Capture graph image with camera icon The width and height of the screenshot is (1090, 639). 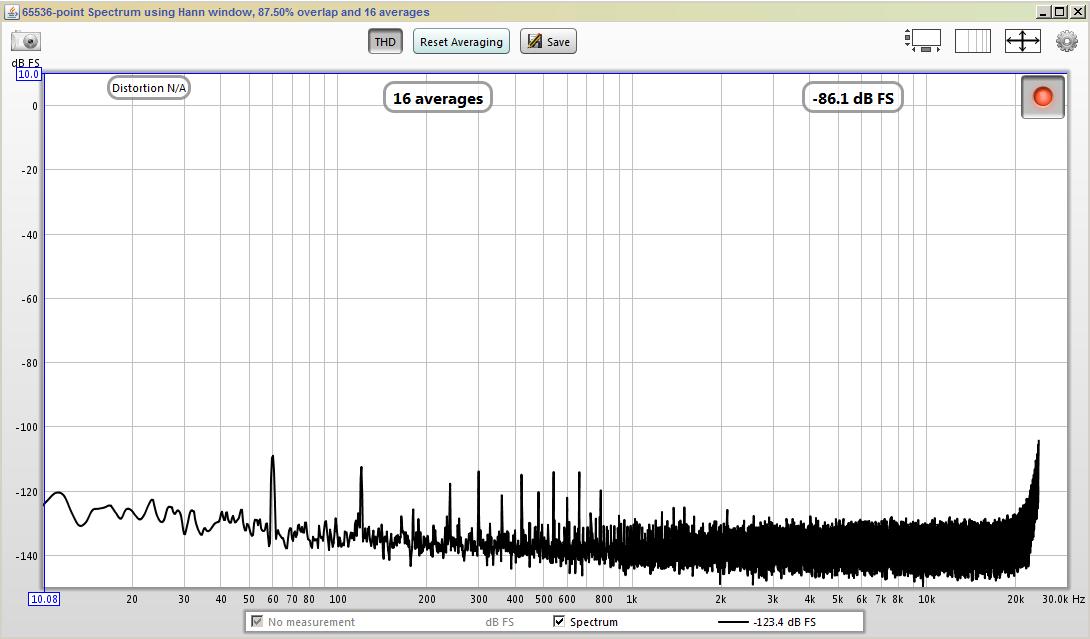tap(26, 42)
